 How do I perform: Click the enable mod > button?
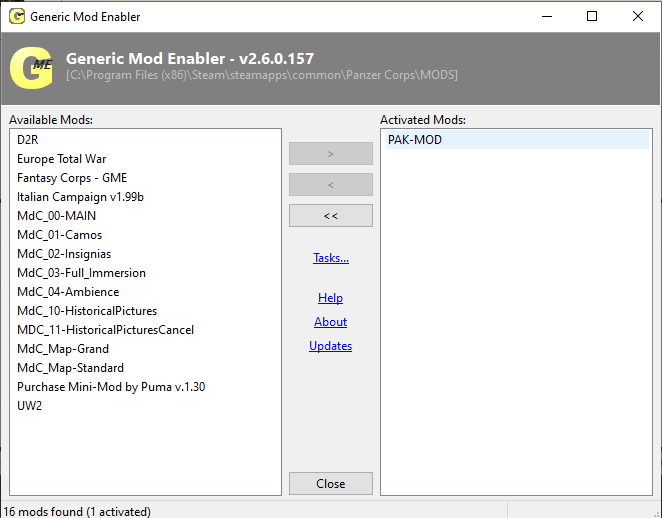(x=331, y=154)
